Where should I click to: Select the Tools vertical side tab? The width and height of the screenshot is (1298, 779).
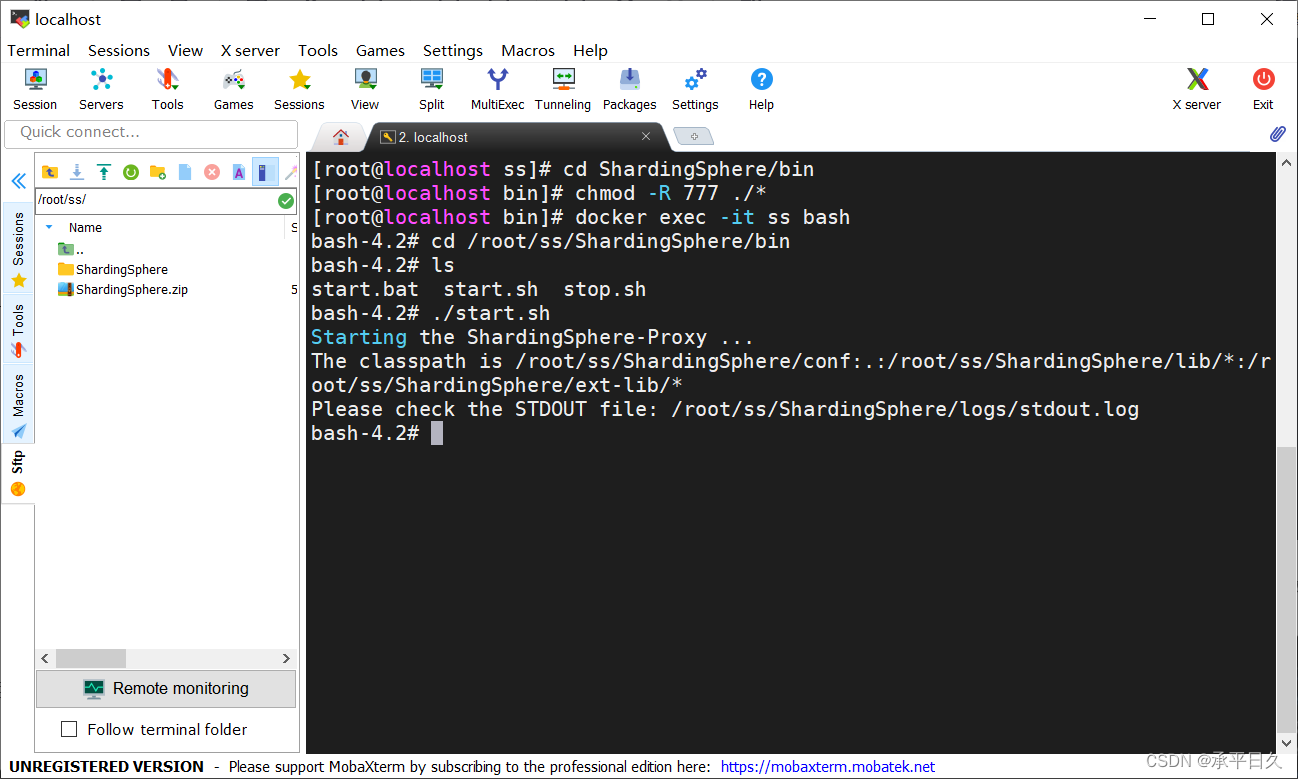coord(18,330)
